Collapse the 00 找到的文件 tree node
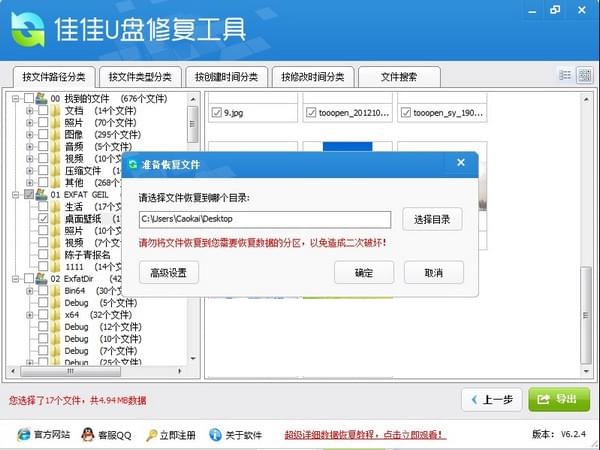 [15, 99]
